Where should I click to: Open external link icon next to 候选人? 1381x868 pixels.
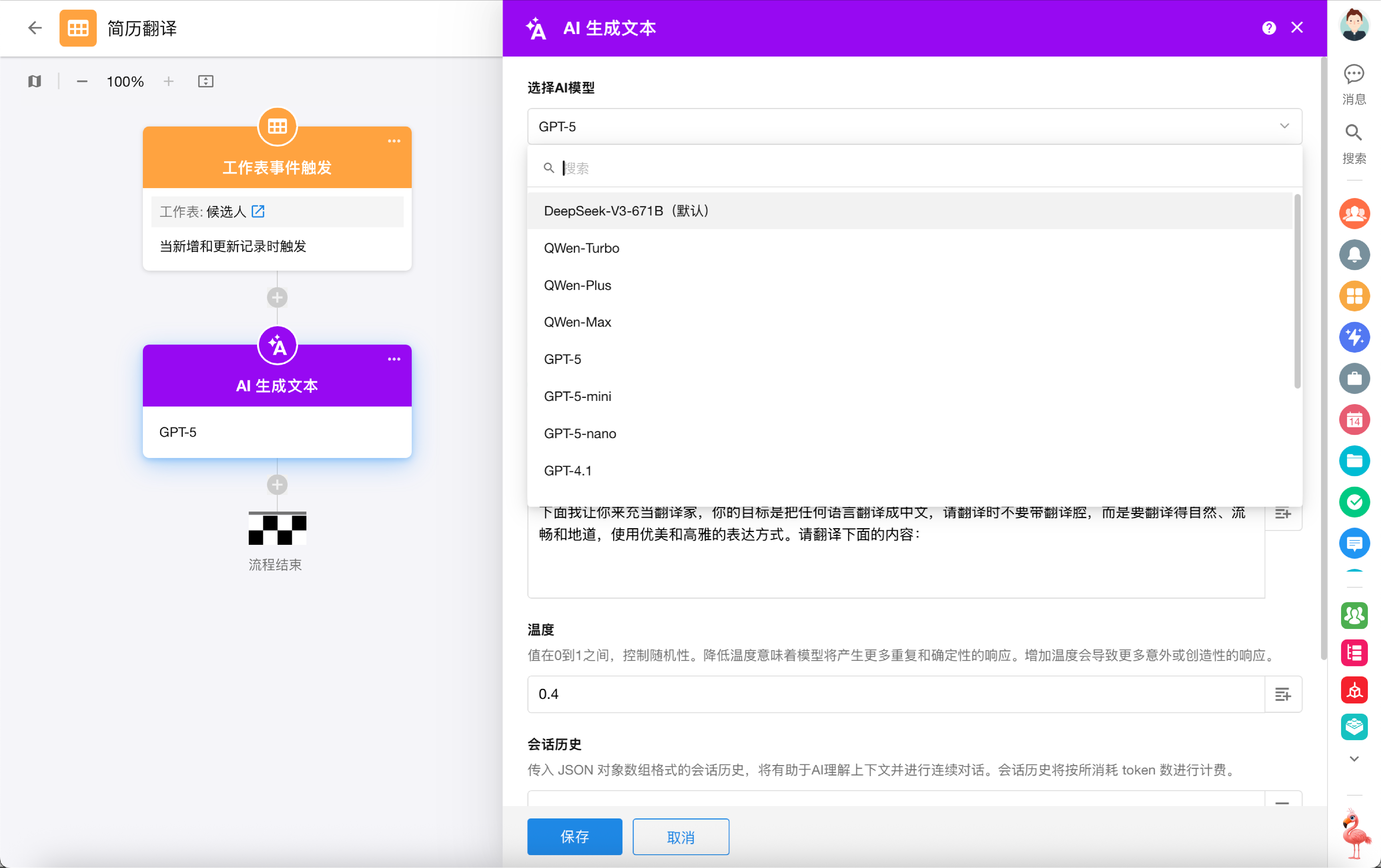point(258,211)
